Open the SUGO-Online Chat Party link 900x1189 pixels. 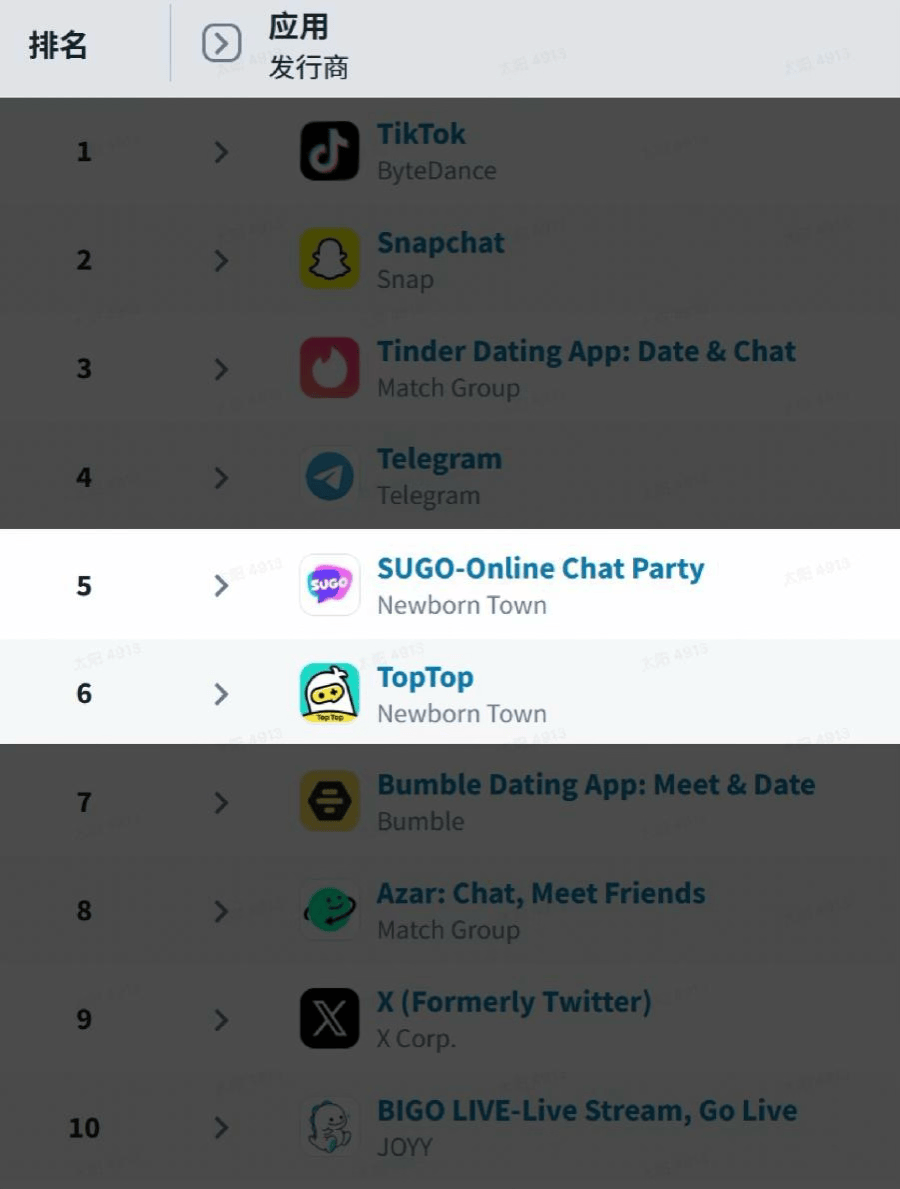tap(540, 569)
